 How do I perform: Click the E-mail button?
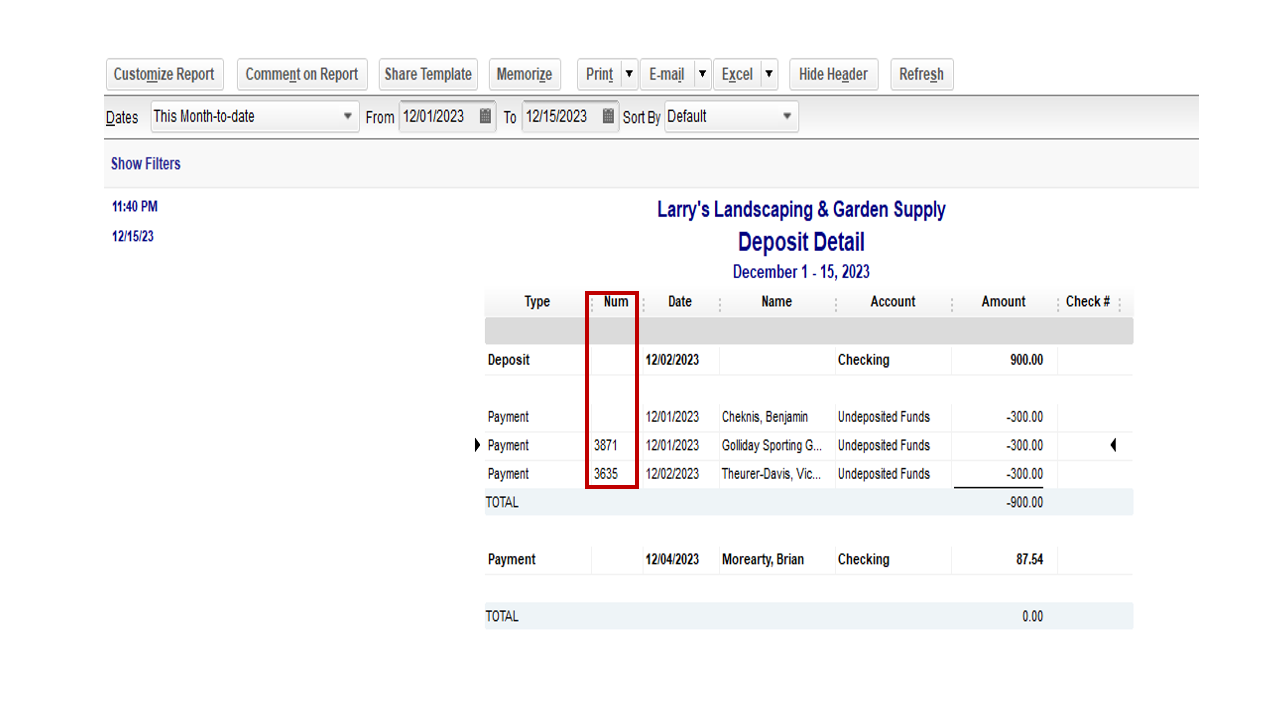668,73
